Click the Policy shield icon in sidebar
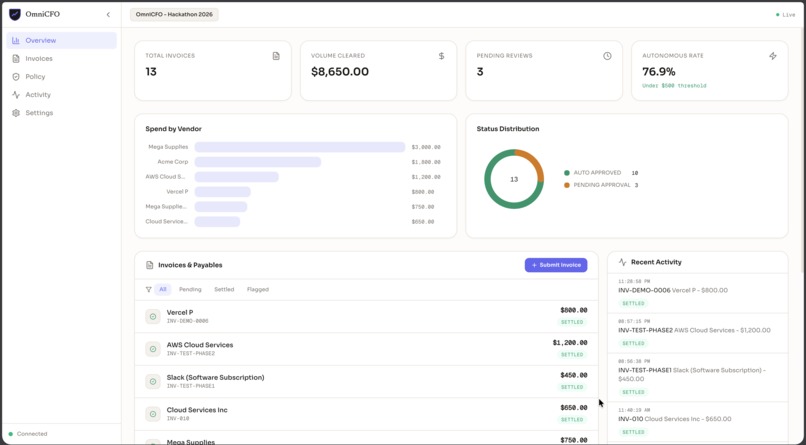Screen dimensions: 806x445 point(16,77)
